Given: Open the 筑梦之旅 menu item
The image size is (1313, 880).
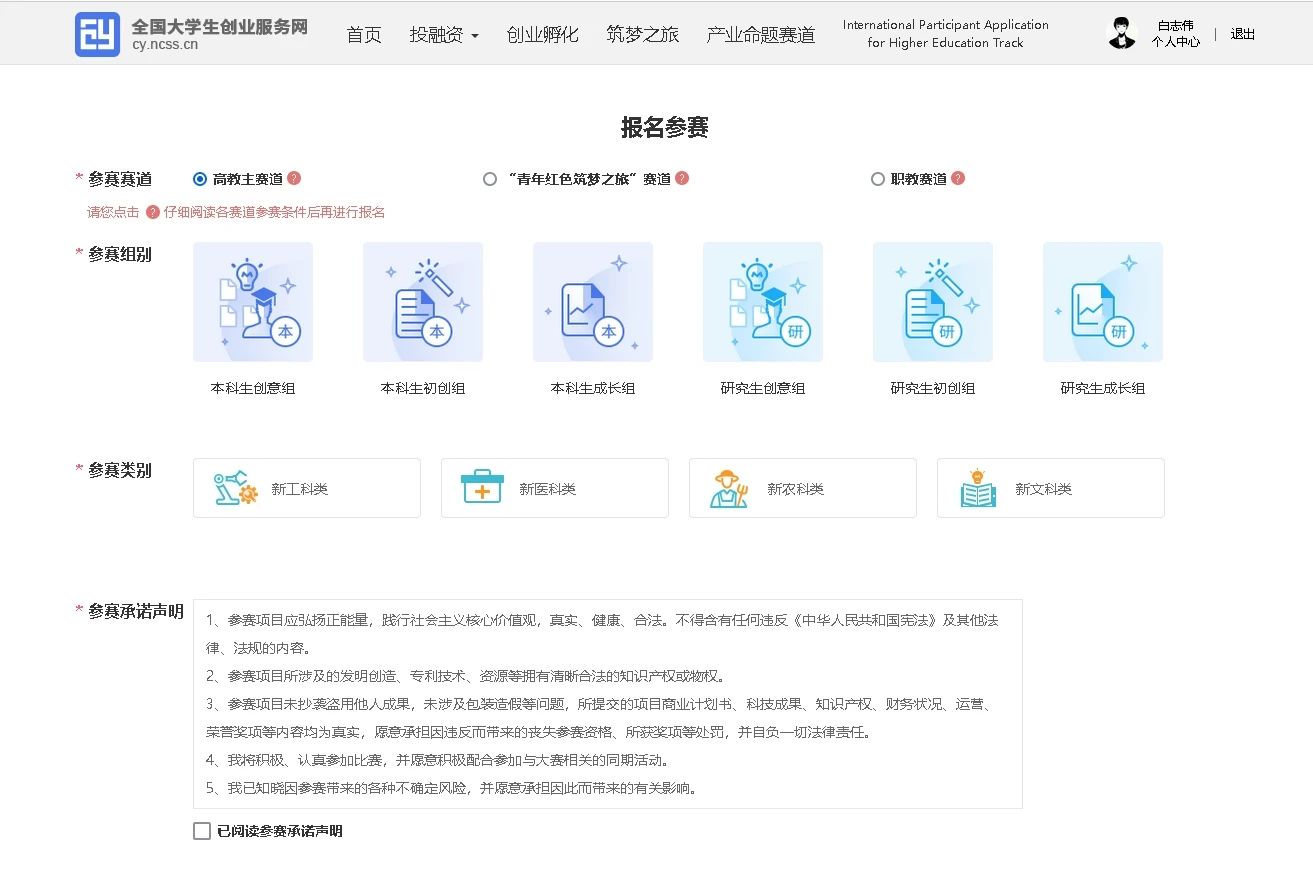Looking at the screenshot, I should (x=642, y=35).
